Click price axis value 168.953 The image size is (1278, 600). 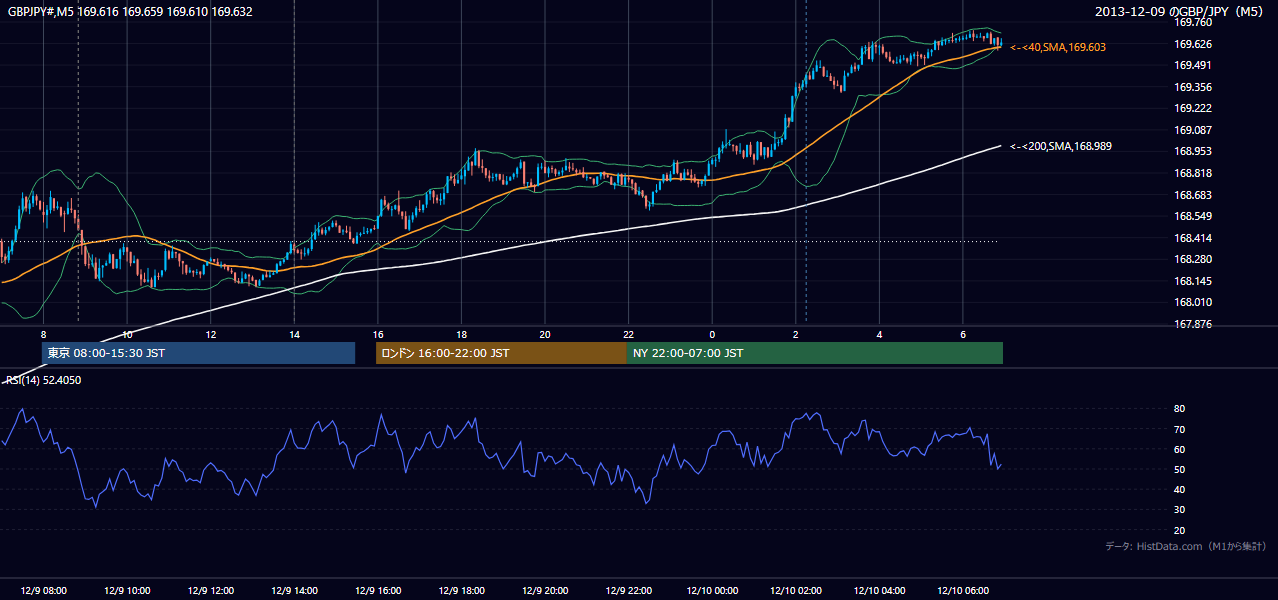click(x=1192, y=151)
